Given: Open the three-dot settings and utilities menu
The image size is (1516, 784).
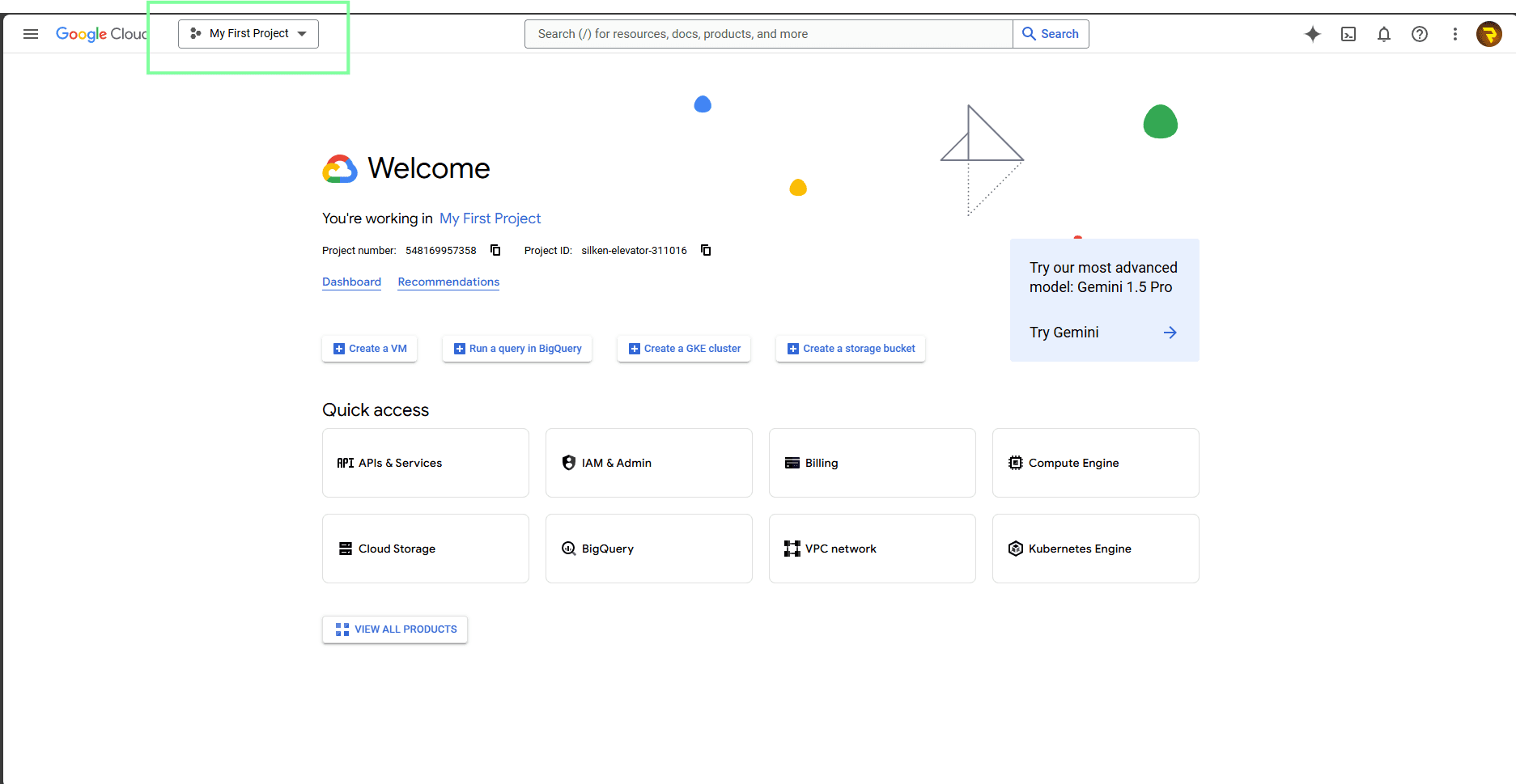Looking at the screenshot, I should tap(1455, 34).
